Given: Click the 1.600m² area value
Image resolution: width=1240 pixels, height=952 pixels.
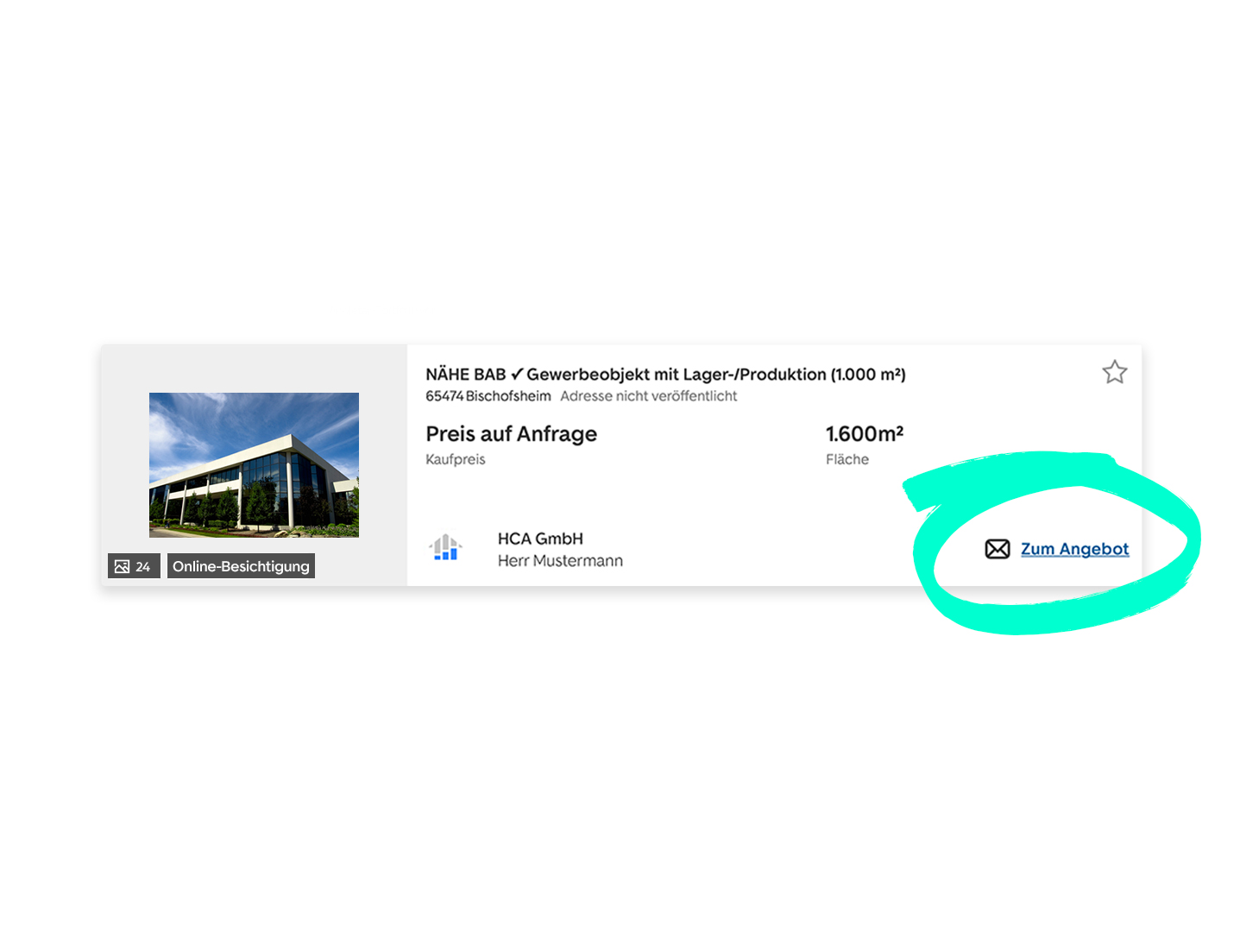Looking at the screenshot, I should (x=864, y=433).
